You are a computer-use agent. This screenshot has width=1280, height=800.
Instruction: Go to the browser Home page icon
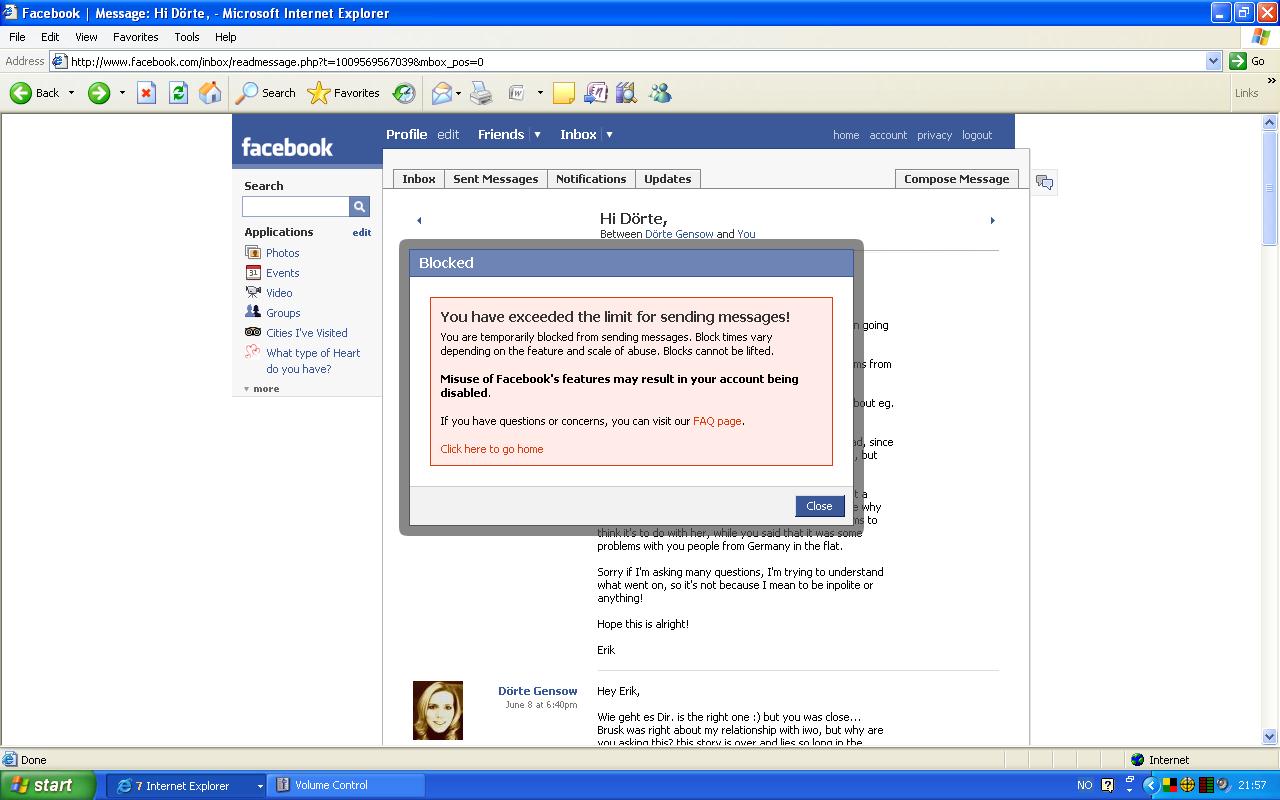[210, 93]
